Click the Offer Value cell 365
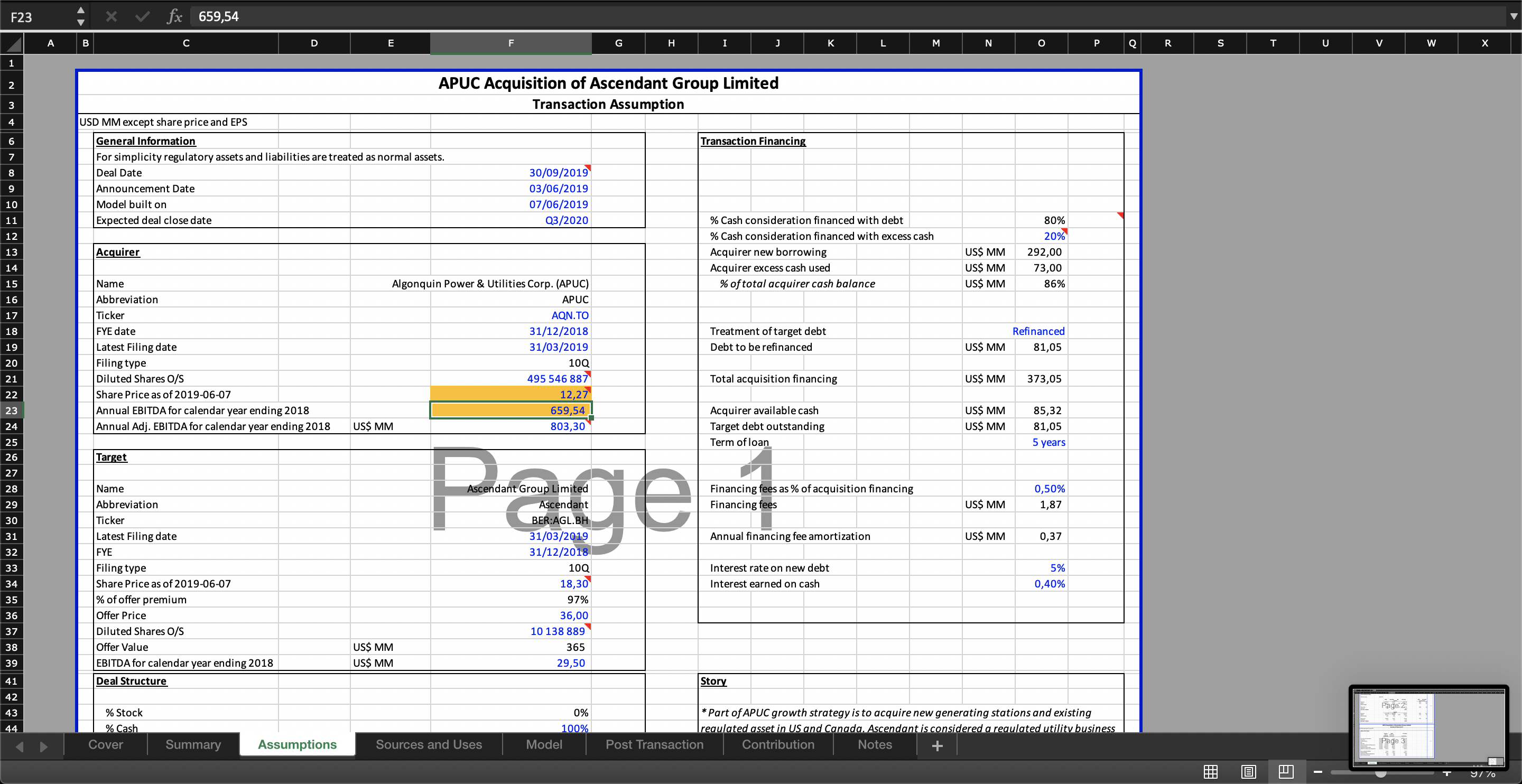This screenshot has height=784, width=1522. click(x=511, y=647)
